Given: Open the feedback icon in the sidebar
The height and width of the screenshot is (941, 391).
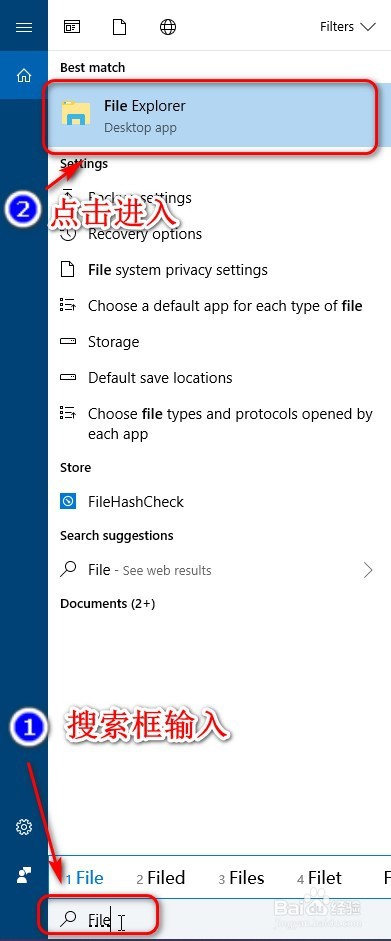Looking at the screenshot, I should [x=23, y=876].
